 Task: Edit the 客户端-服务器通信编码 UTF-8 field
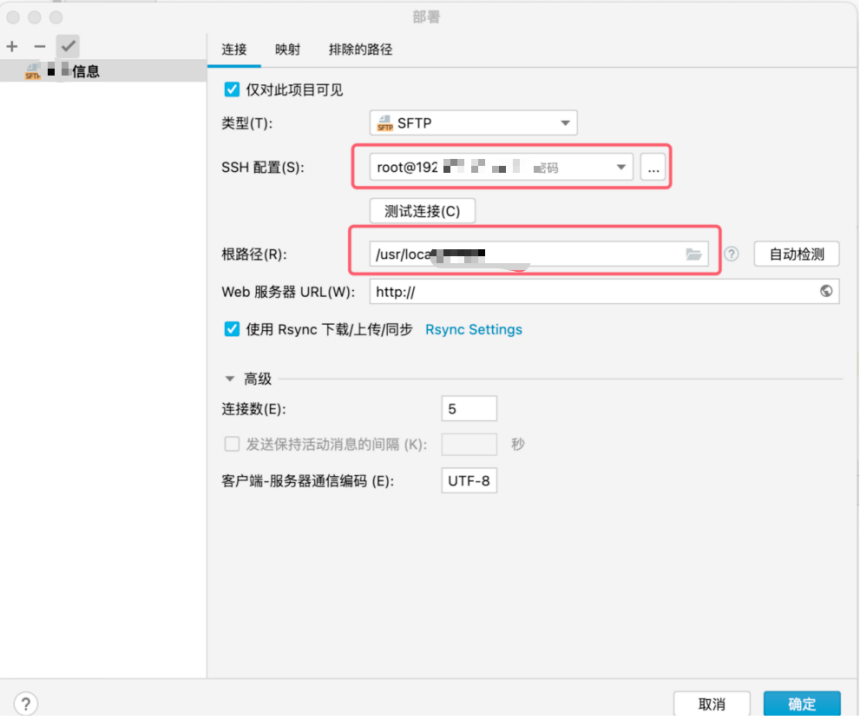click(469, 481)
